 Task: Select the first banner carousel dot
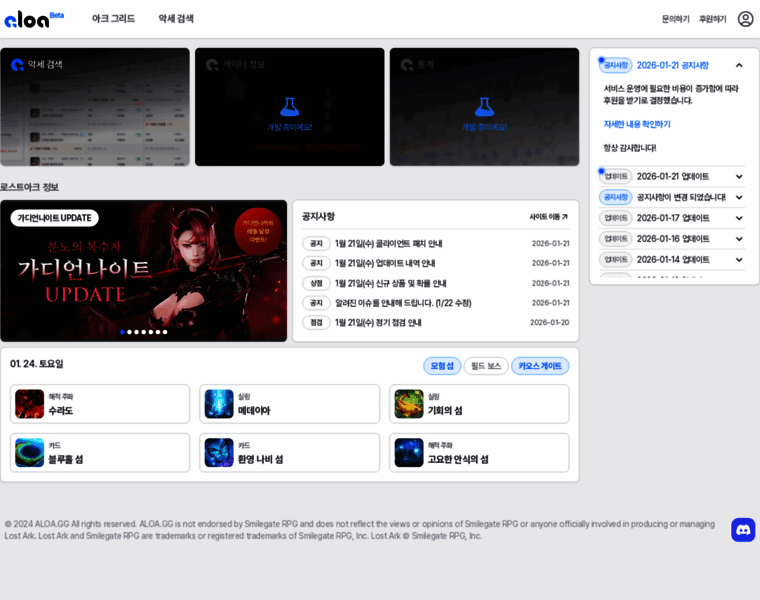122,332
